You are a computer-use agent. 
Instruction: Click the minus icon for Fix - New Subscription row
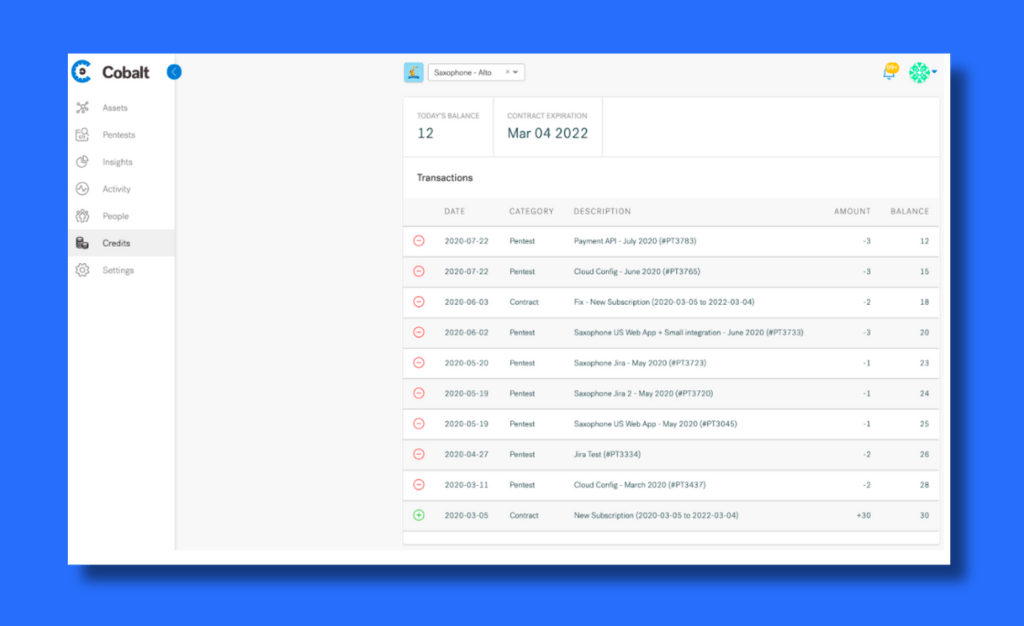pos(419,302)
